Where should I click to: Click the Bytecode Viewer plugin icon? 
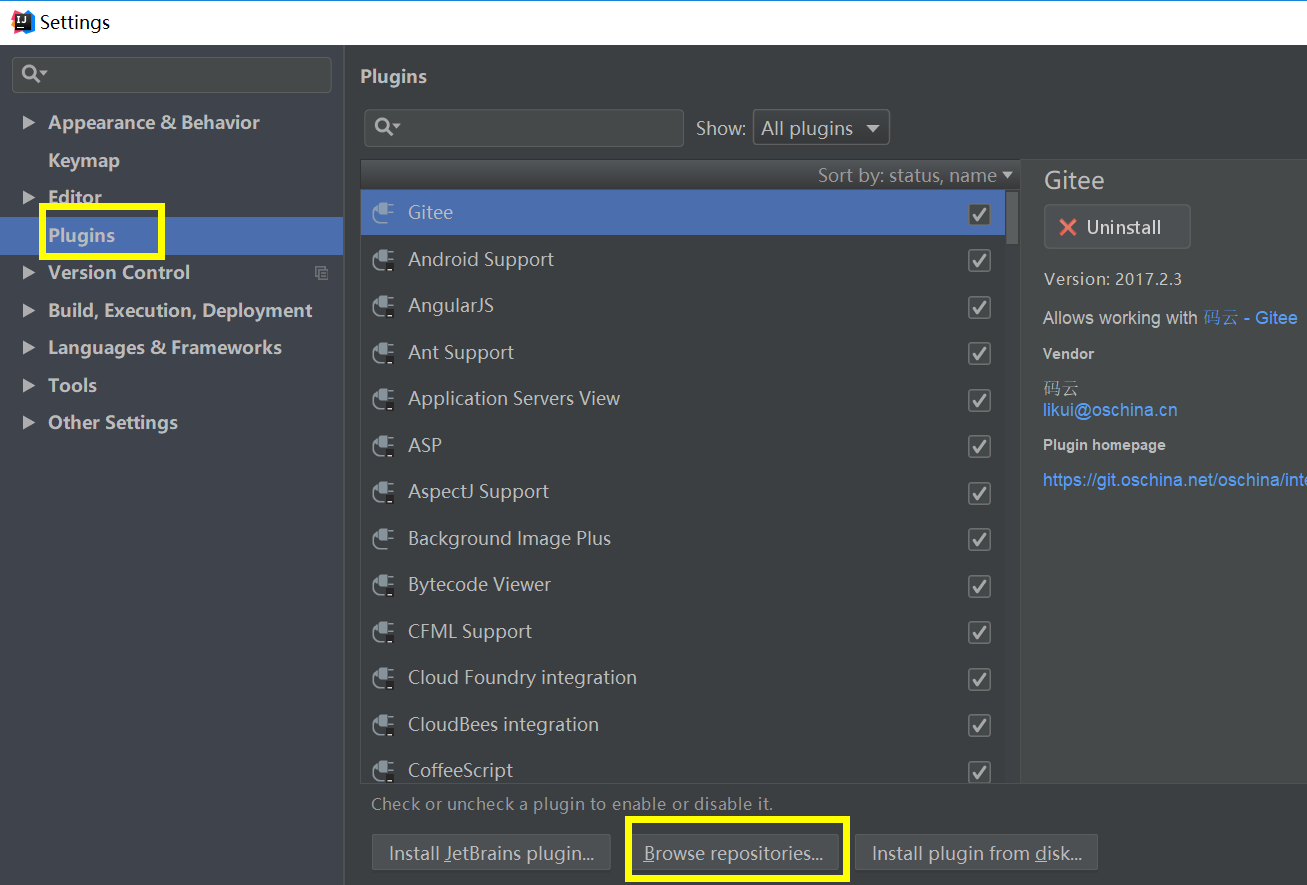pyautogui.click(x=383, y=585)
